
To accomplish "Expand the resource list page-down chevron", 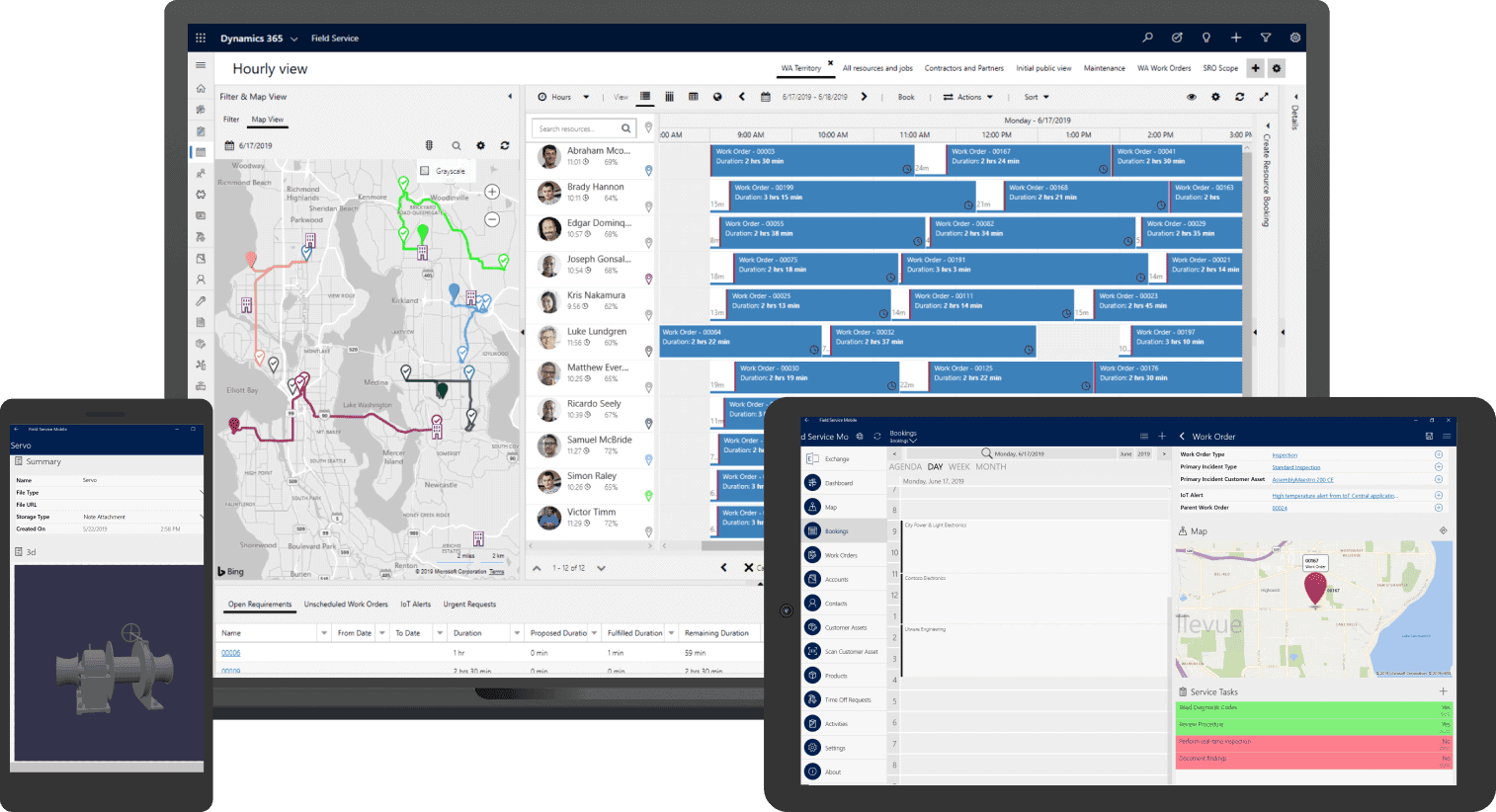I will 601,568.
